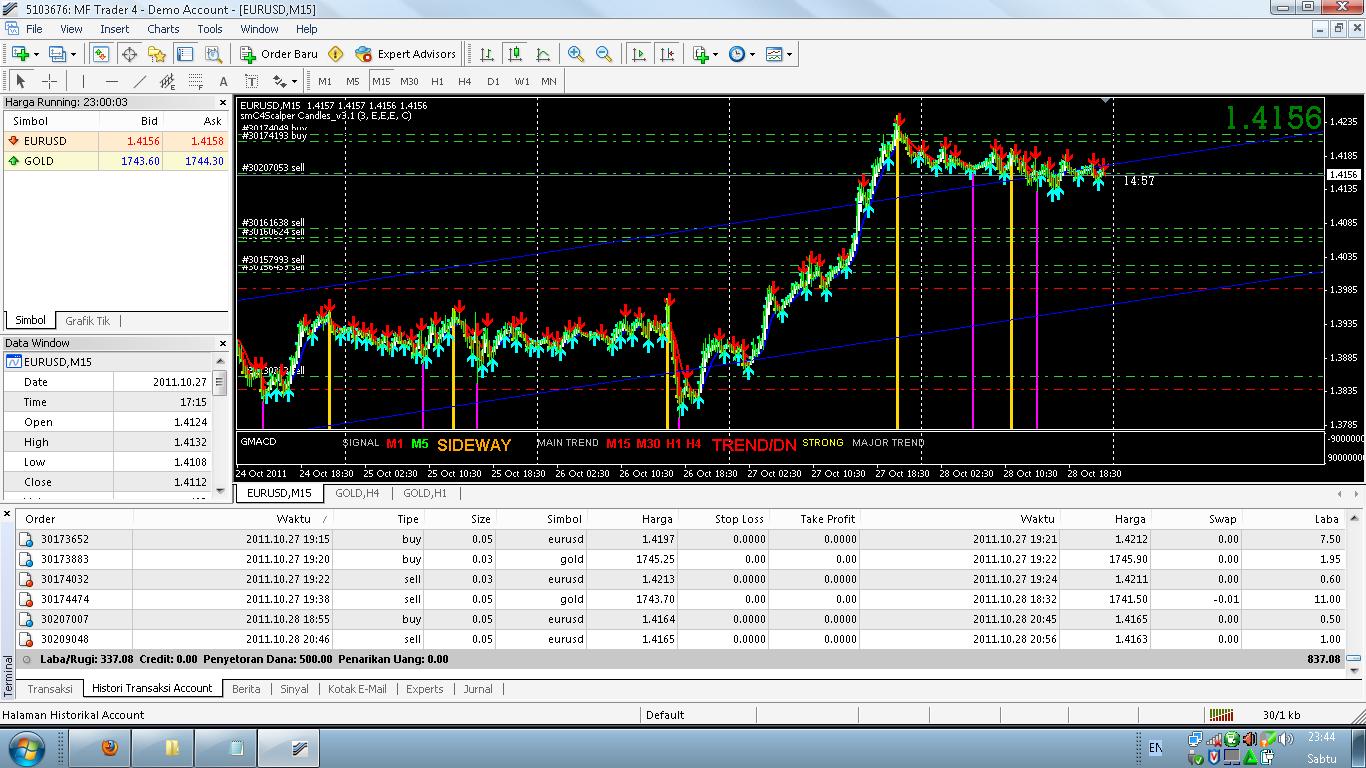This screenshot has height=768, width=1366.
Task: Click the Zoom In magnifier icon
Action: [576, 54]
